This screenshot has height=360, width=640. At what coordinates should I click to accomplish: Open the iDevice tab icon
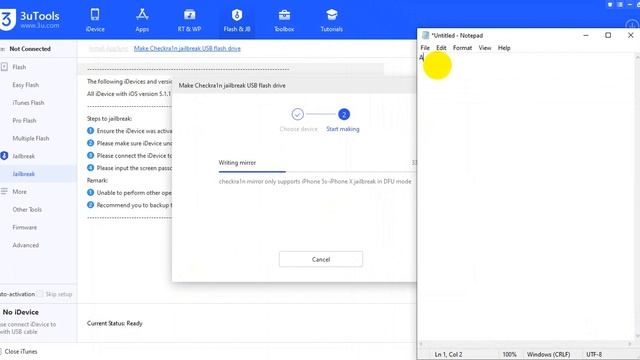[x=95, y=15]
